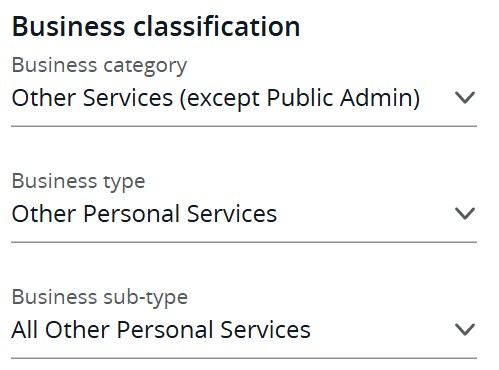Viewport: 499px width, 370px height.
Task: Open the Business category dropdown
Action: point(244,98)
